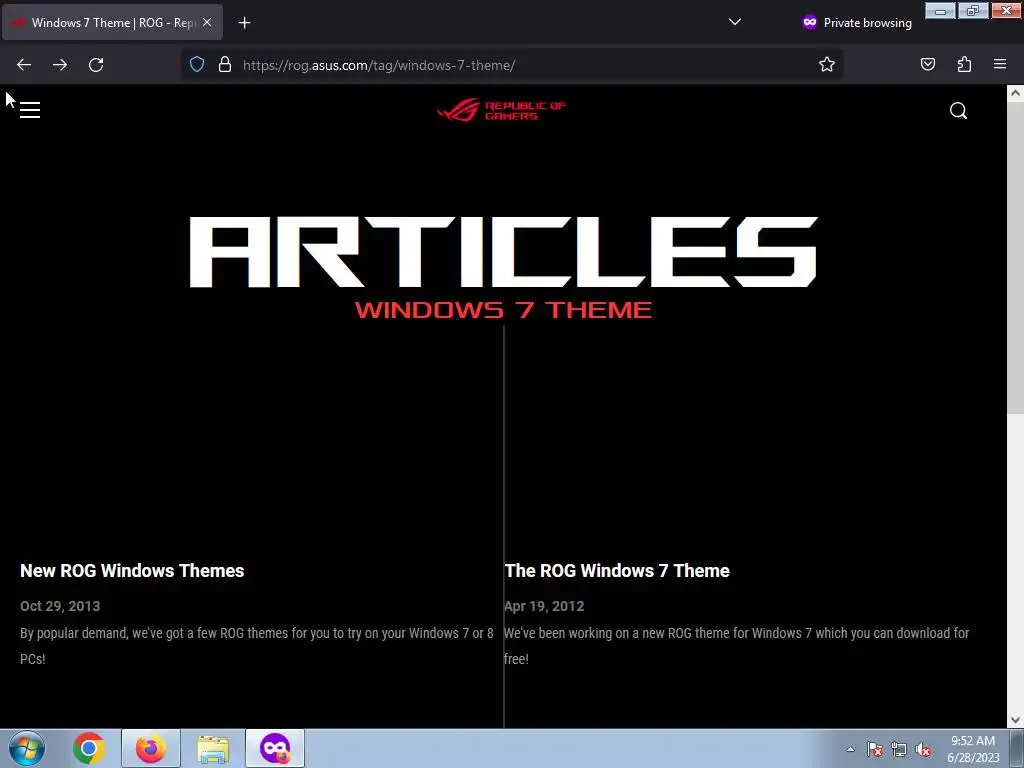Click the scrollbar up arrow

[1015, 93]
